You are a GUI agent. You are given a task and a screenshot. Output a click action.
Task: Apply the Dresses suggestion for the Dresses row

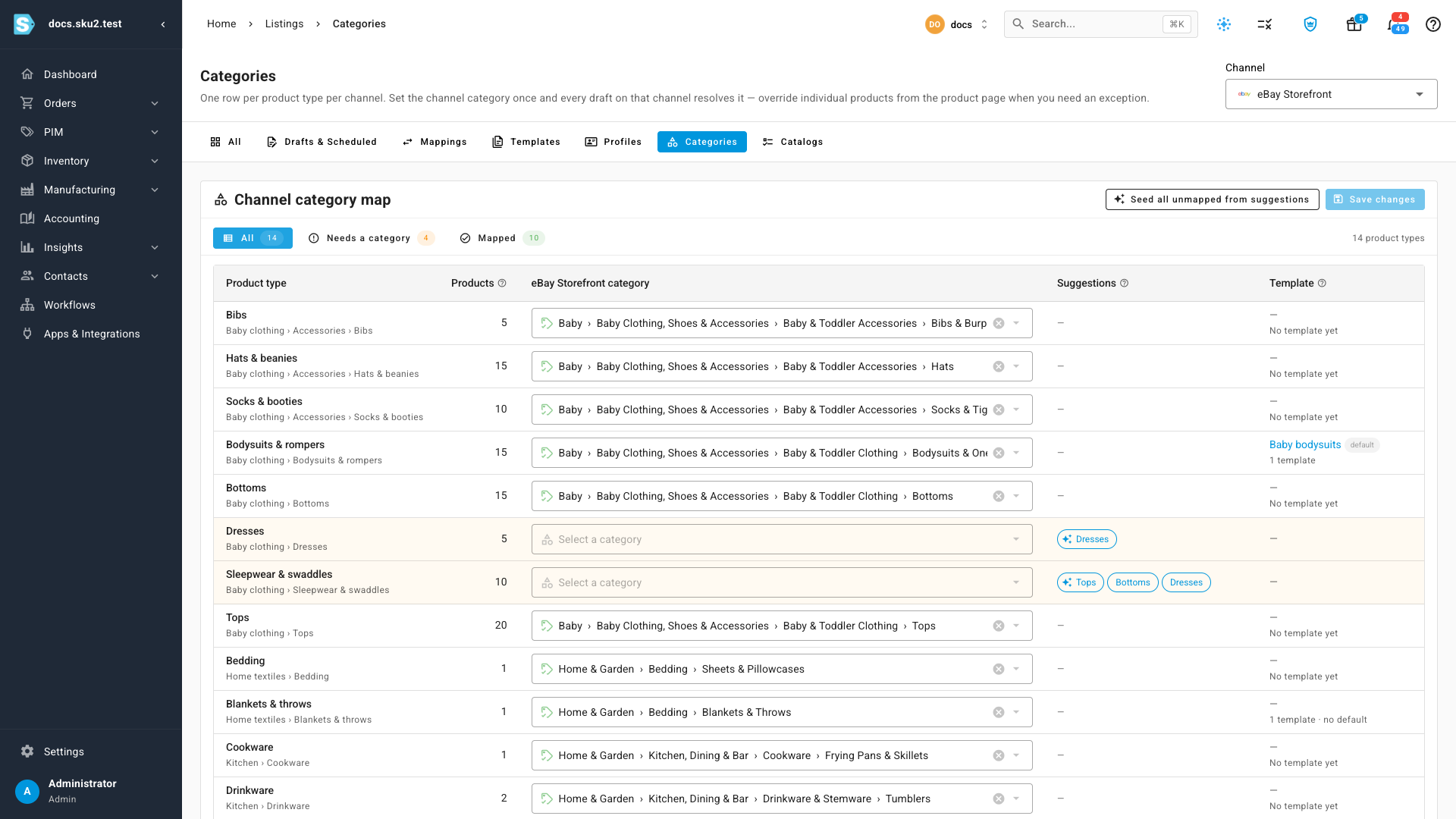1087,539
